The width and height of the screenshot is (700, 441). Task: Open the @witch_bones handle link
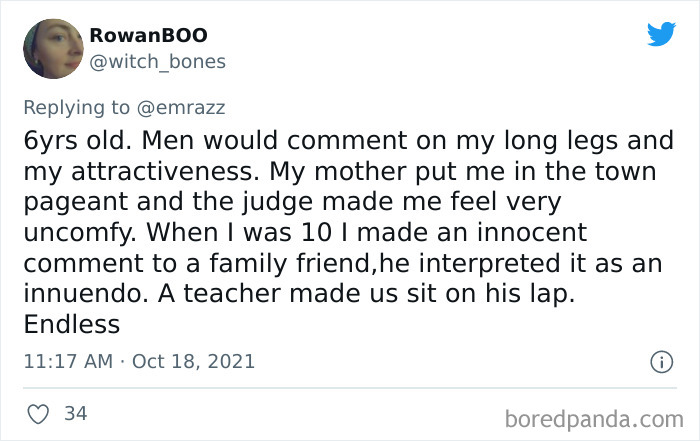pos(157,62)
